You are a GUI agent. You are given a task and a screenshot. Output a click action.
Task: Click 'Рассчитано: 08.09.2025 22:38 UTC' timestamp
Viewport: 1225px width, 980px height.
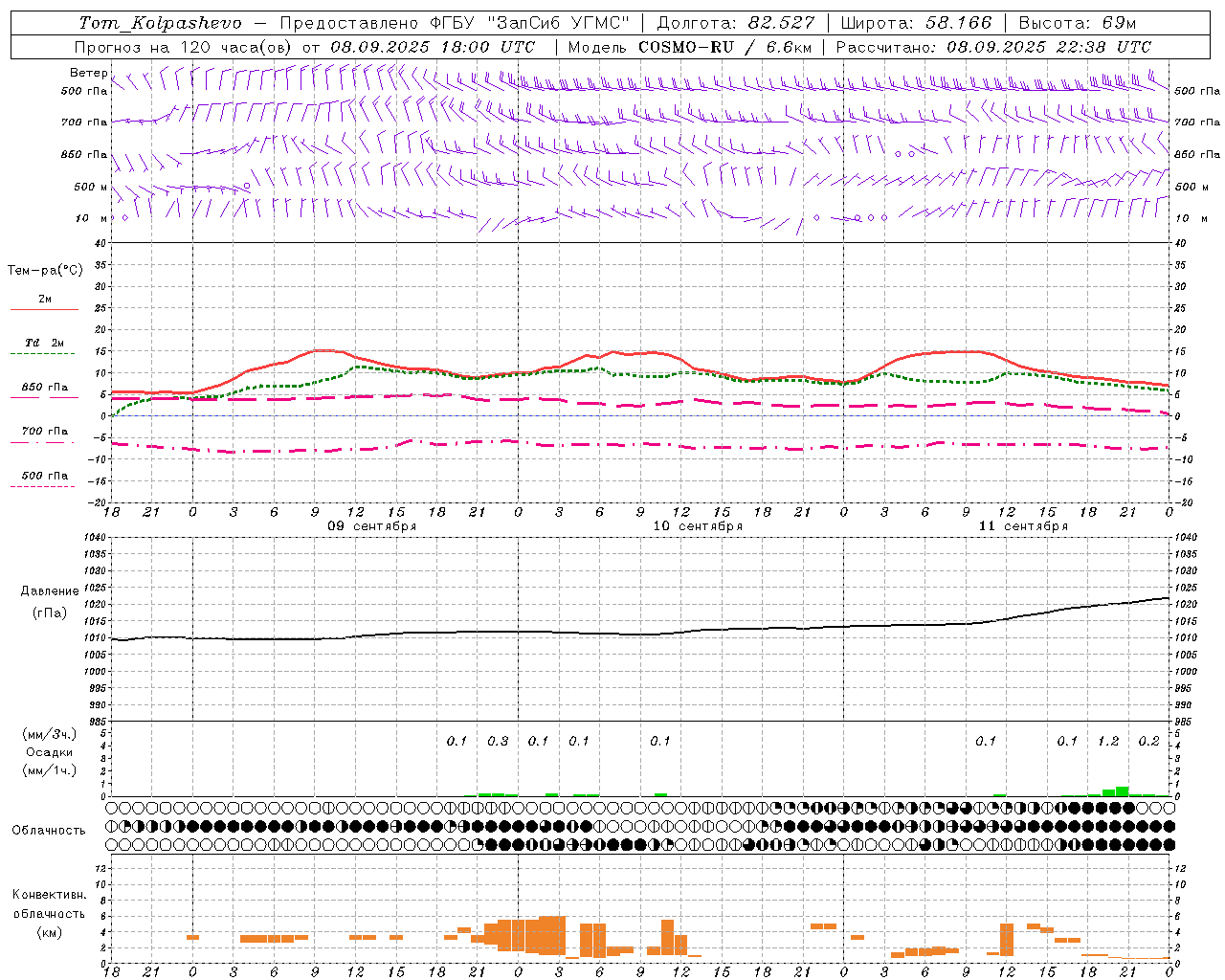pos(993,47)
